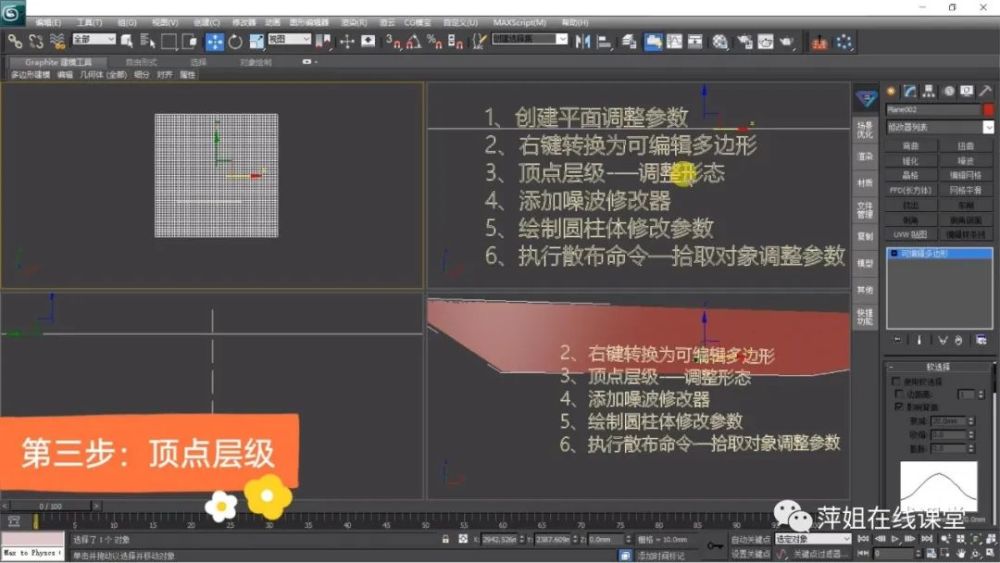Click the Align tool icon
This screenshot has width=1000, height=563.
click(x=603, y=42)
